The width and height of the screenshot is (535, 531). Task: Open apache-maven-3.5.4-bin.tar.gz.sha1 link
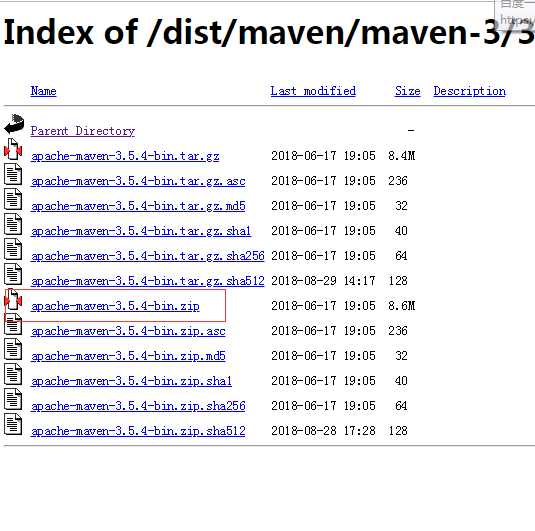[x=141, y=231]
